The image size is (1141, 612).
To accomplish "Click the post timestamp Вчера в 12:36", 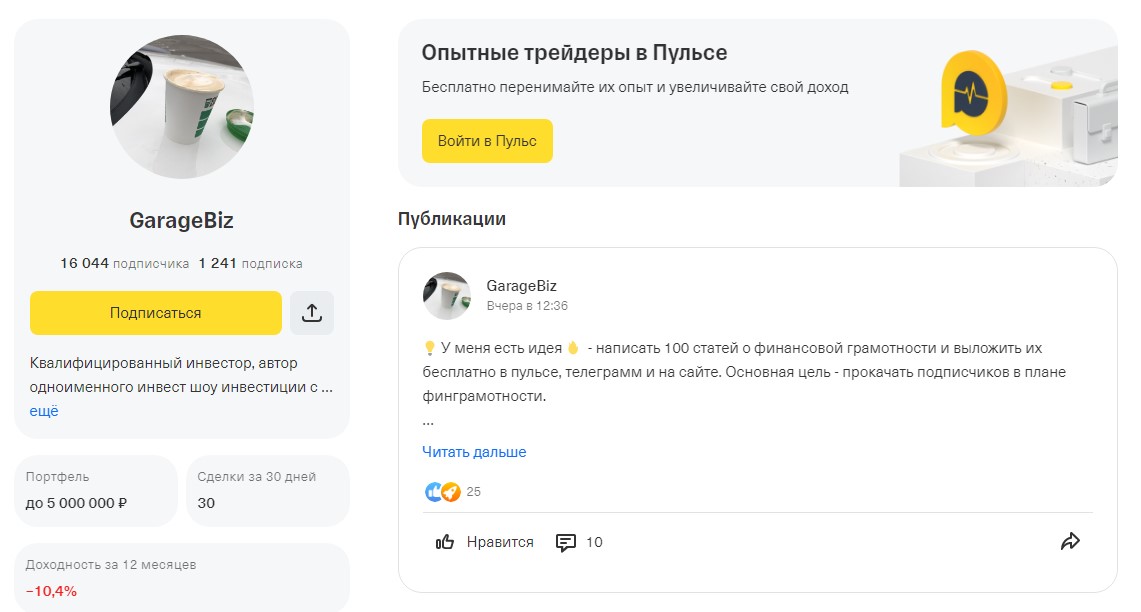I will click(x=527, y=306).
